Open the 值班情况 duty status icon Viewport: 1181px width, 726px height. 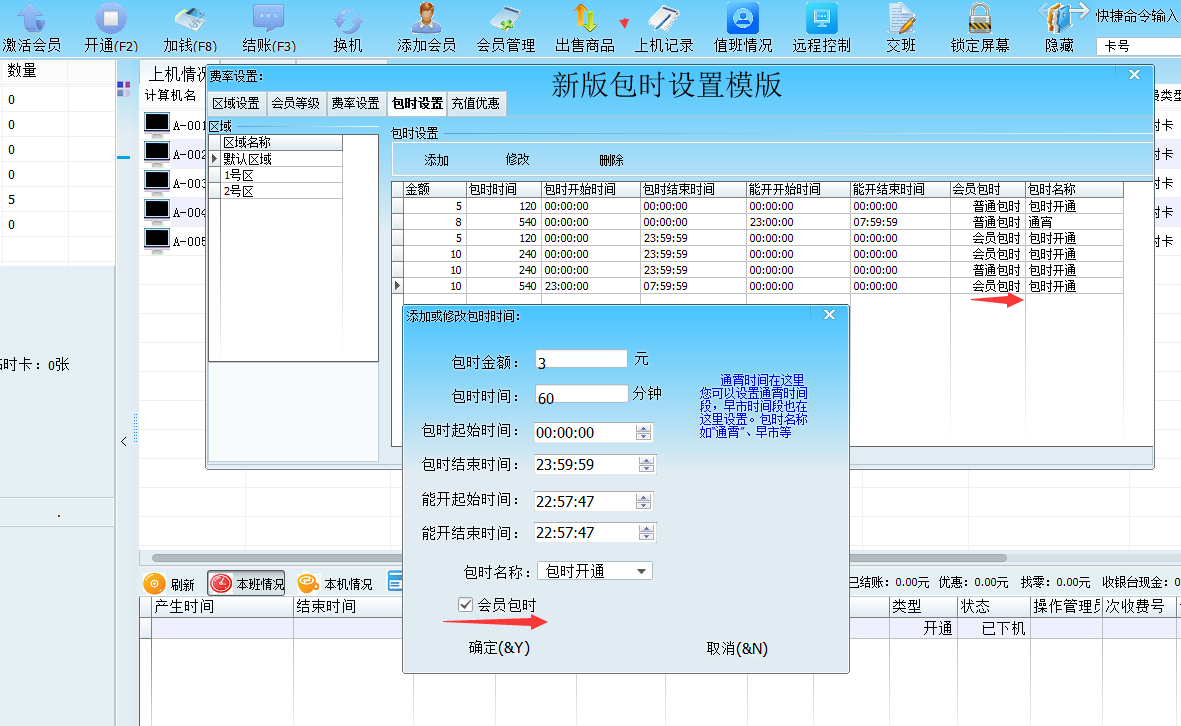(742, 20)
